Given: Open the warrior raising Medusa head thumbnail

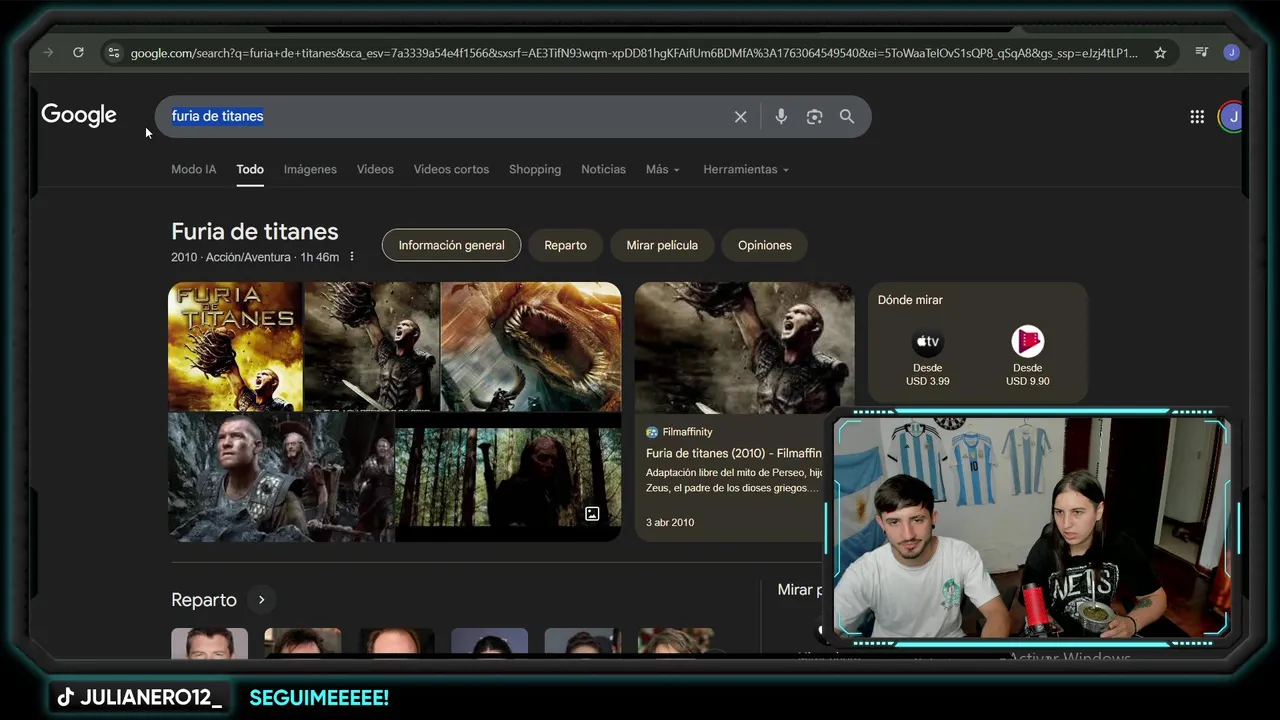Looking at the screenshot, I should pyautogui.click(x=371, y=346).
